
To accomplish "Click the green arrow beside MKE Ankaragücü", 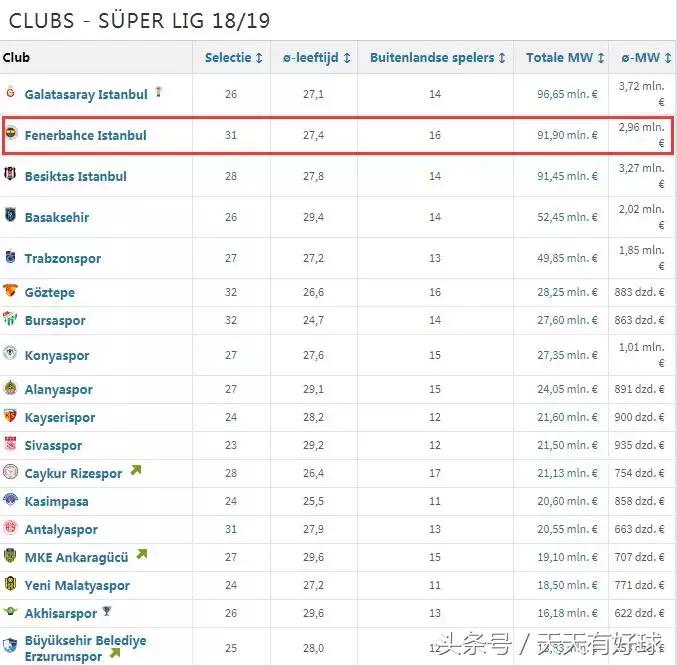I will (142, 554).
